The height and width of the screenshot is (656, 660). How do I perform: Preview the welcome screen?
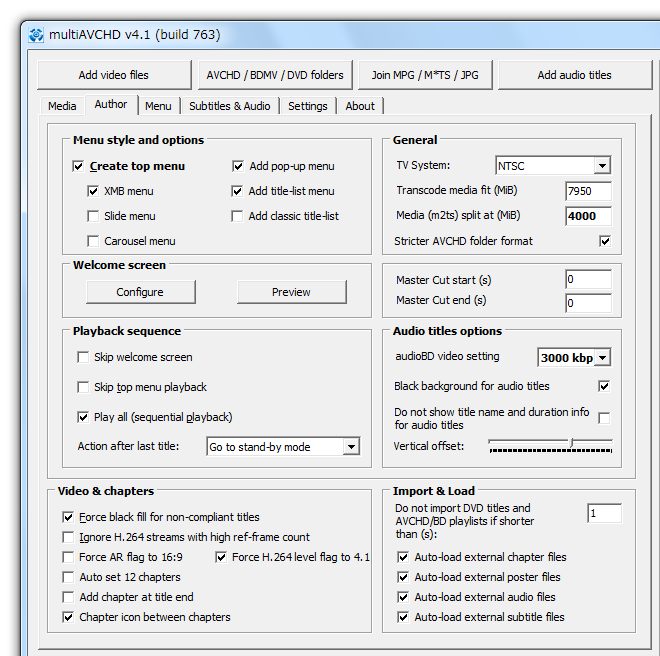tap(292, 292)
